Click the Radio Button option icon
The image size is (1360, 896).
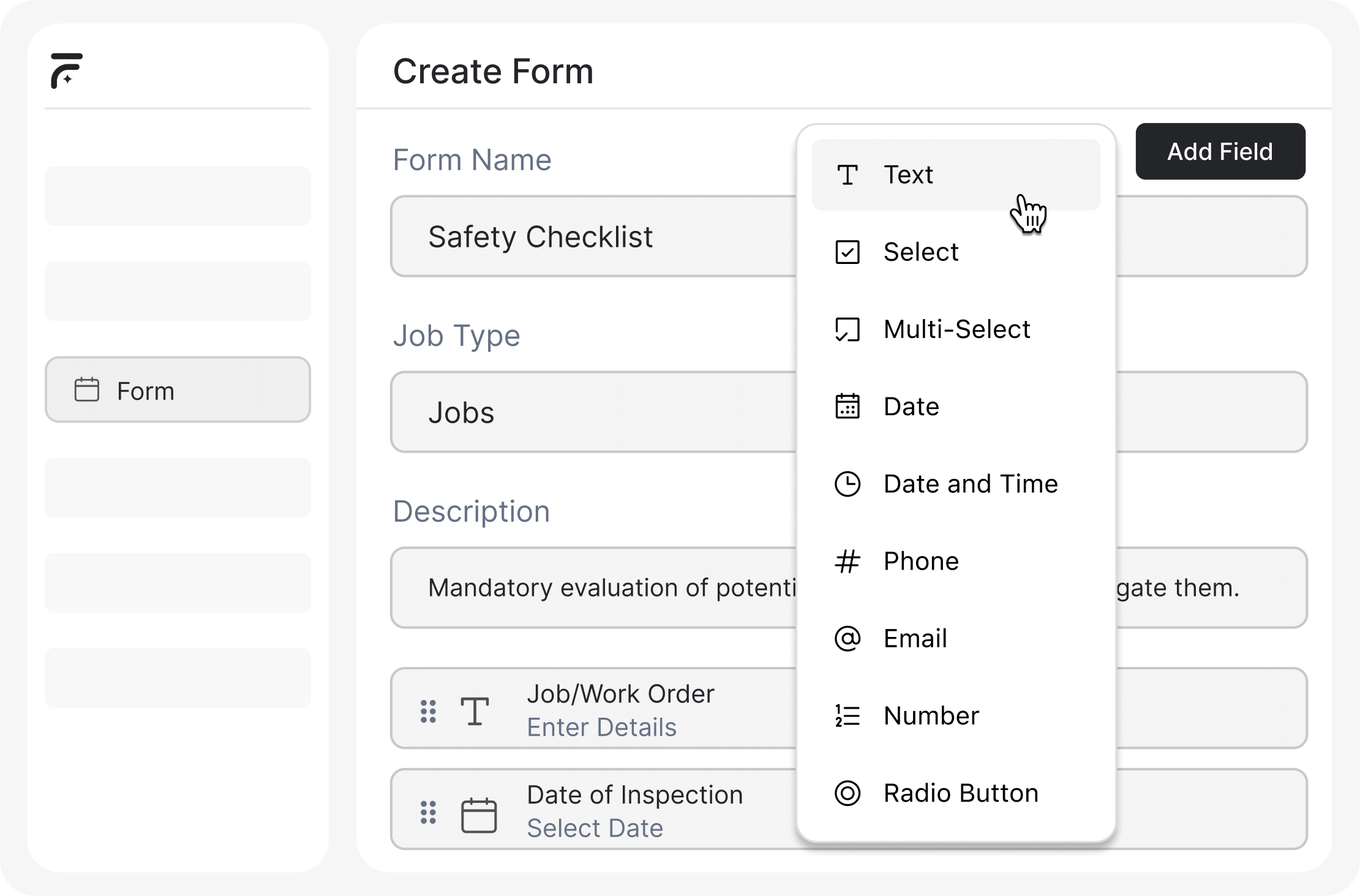point(847,793)
